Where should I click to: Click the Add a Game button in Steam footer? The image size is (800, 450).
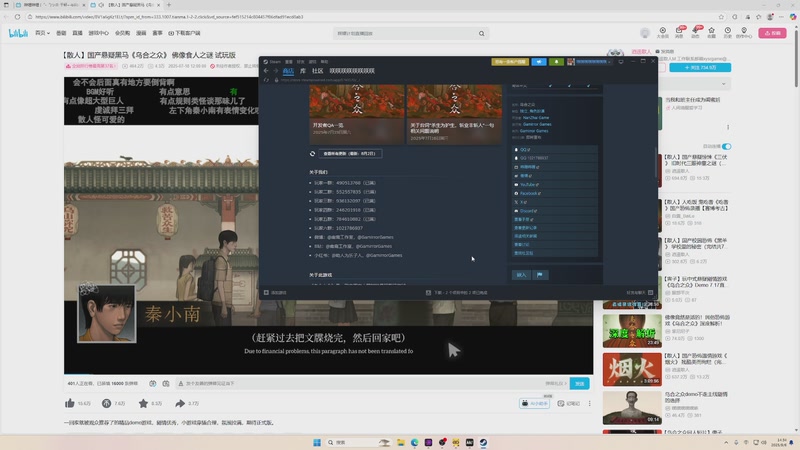tap(276, 293)
